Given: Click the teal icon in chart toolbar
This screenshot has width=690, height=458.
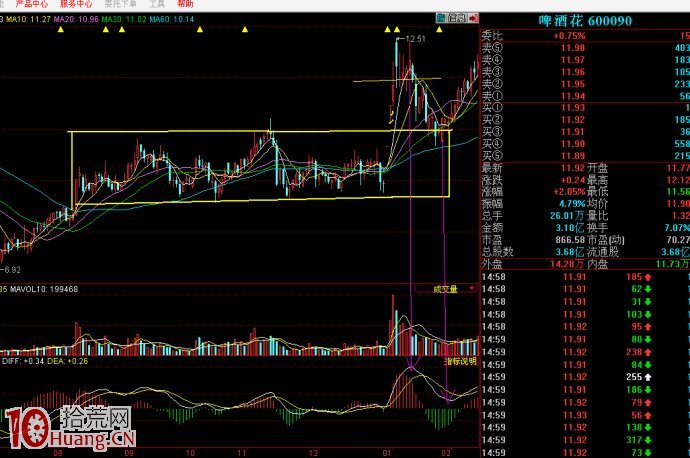Looking at the screenshot, I should click(x=440, y=18).
